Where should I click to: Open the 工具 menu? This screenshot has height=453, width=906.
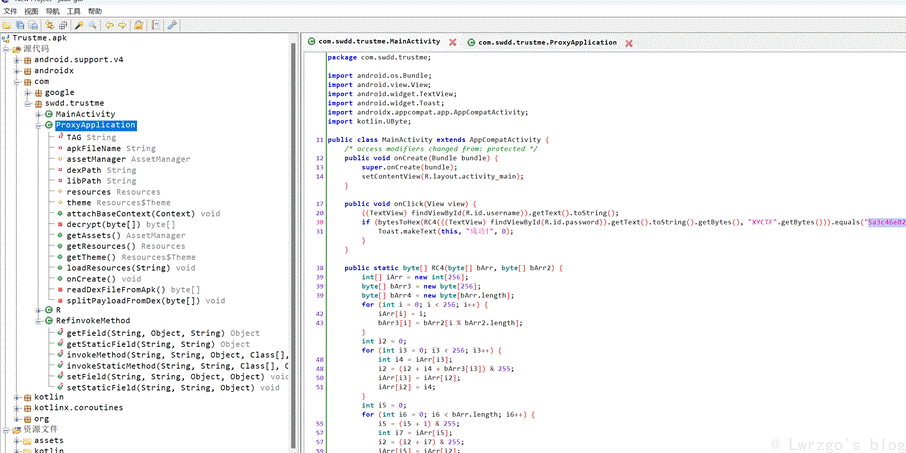coord(73,11)
